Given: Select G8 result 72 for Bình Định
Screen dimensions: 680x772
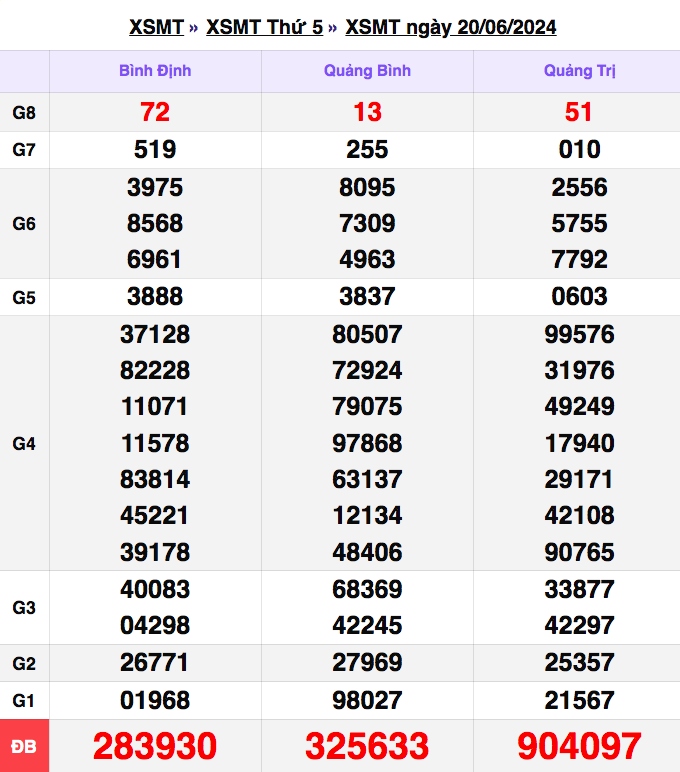Looking at the screenshot, I should click(155, 112).
